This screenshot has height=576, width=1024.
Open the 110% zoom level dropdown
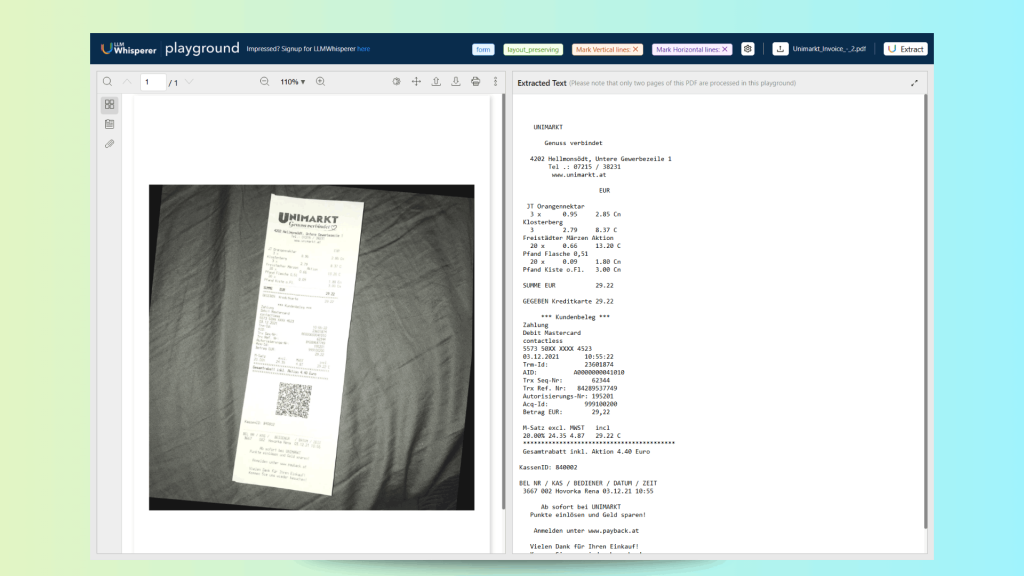click(292, 81)
